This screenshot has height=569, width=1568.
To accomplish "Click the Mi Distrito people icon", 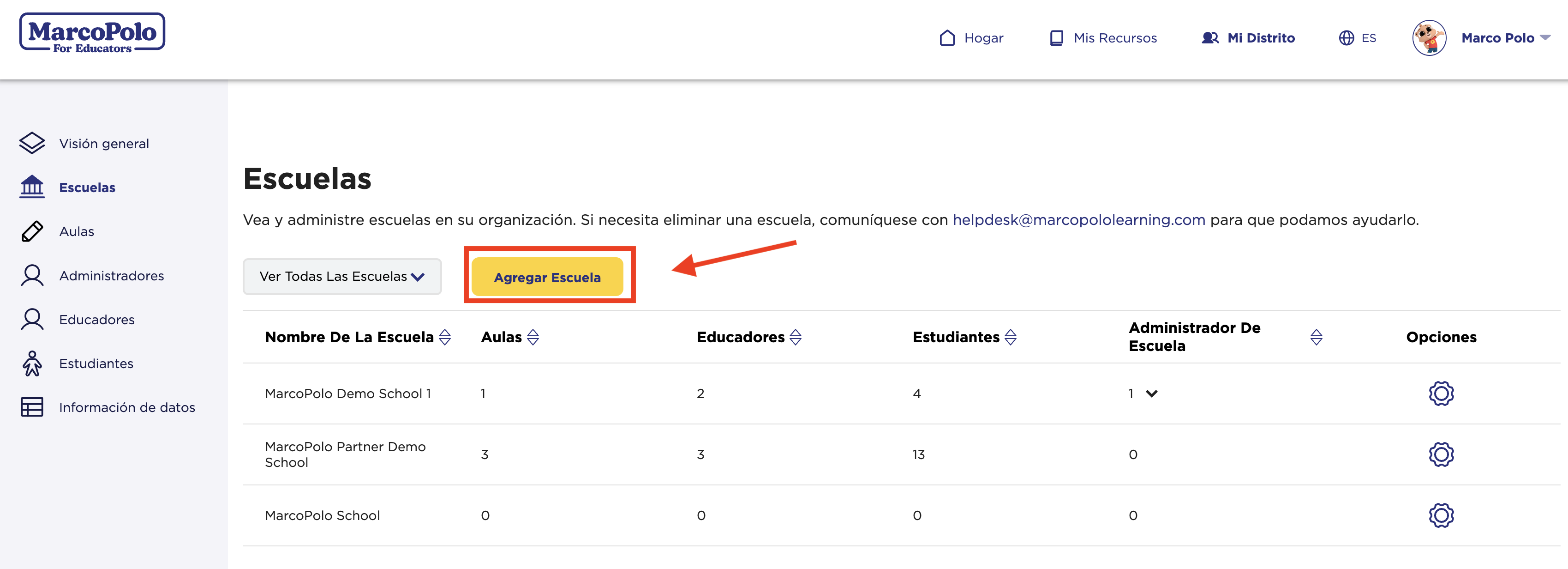I will [1210, 38].
